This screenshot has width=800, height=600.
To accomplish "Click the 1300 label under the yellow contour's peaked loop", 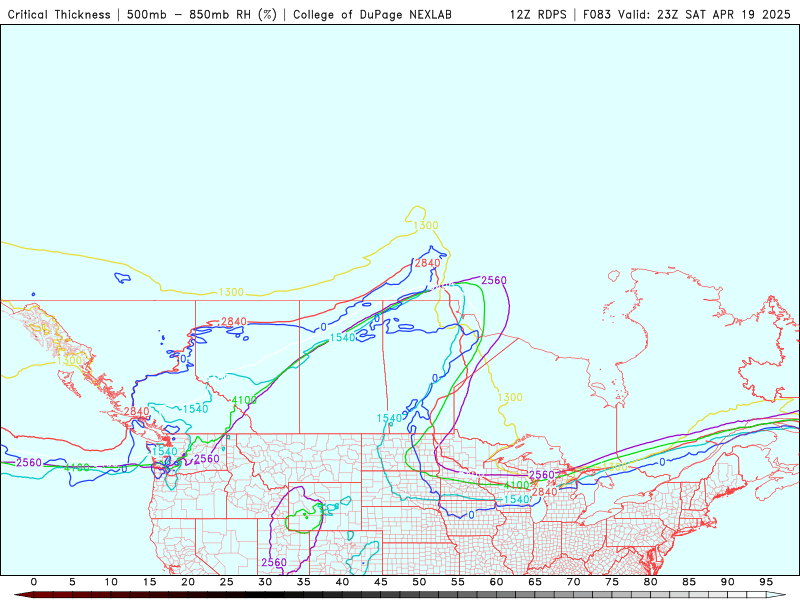I will click(x=426, y=226).
